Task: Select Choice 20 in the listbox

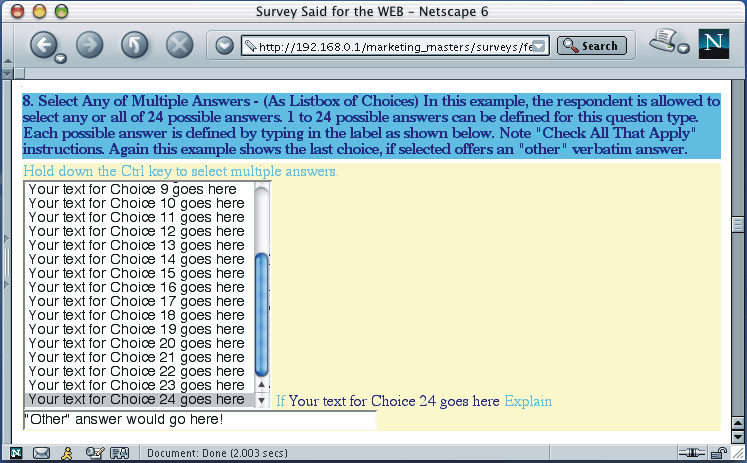Action: coord(139,343)
